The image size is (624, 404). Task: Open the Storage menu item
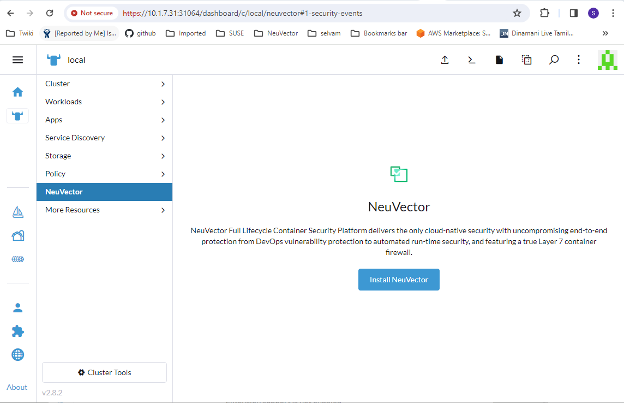click(x=104, y=156)
